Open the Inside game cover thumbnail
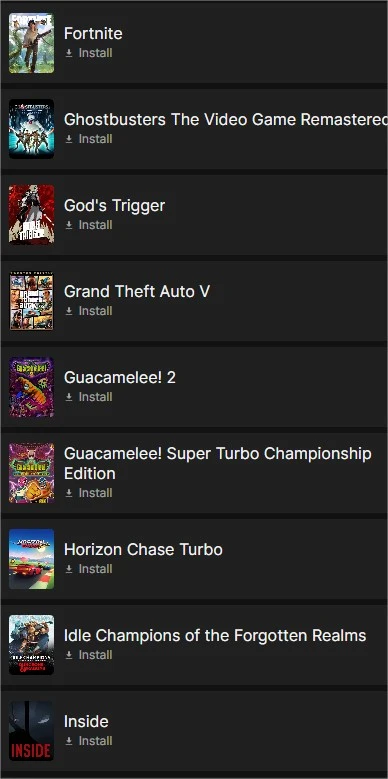 [x=31, y=731]
